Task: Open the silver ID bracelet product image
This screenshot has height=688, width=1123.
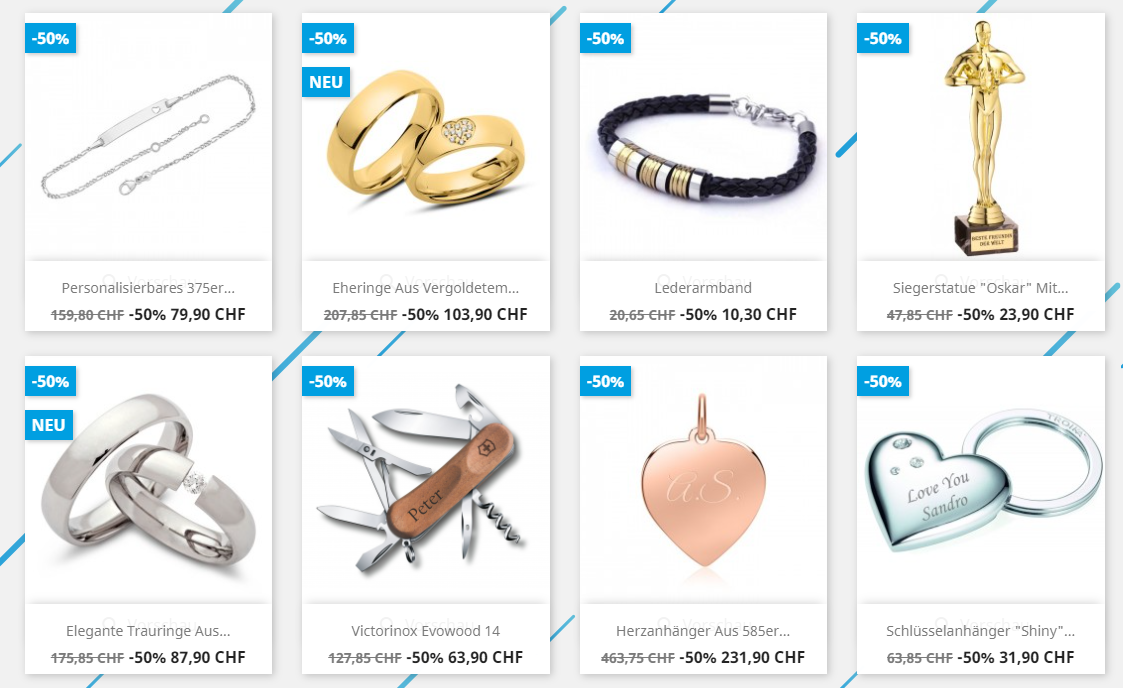Action: [148, 136]
